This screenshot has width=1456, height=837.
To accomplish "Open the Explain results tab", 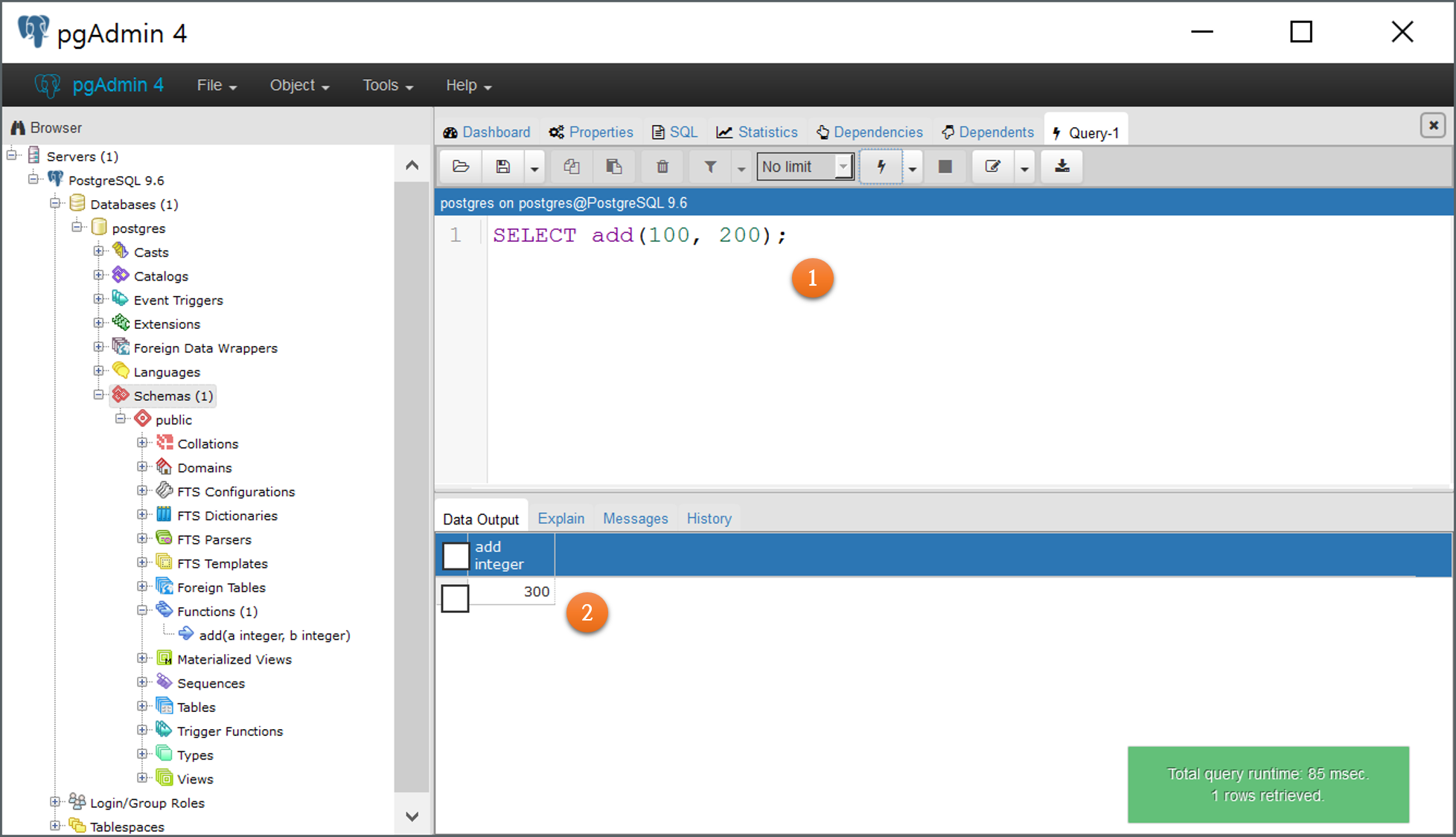I will pyautogui.click(x=561, y=519).
